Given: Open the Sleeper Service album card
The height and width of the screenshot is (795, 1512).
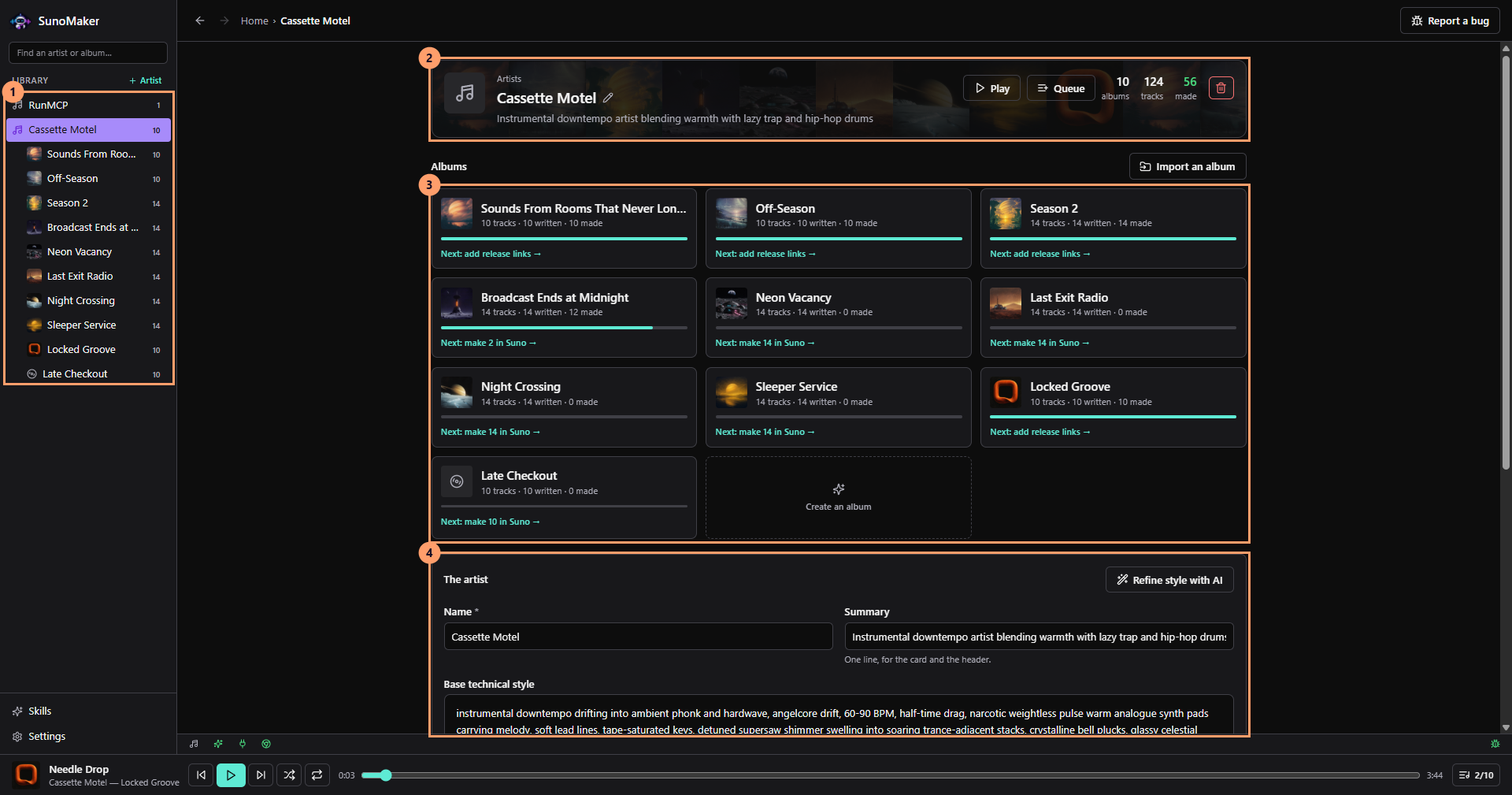Looking at the screenshot, I should pos(839,407).
